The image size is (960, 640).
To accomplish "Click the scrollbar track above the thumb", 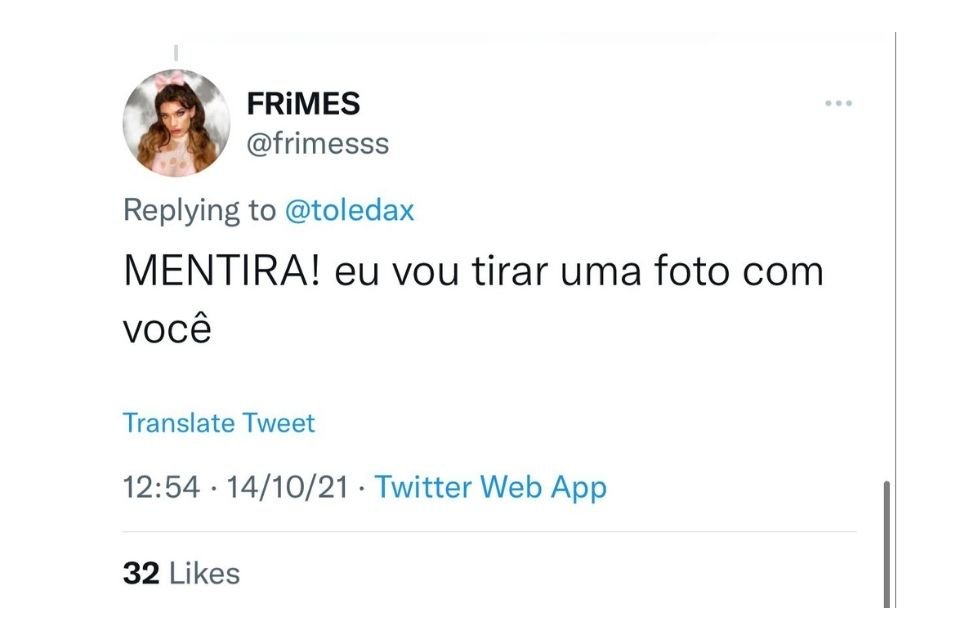I will [887, 257].
